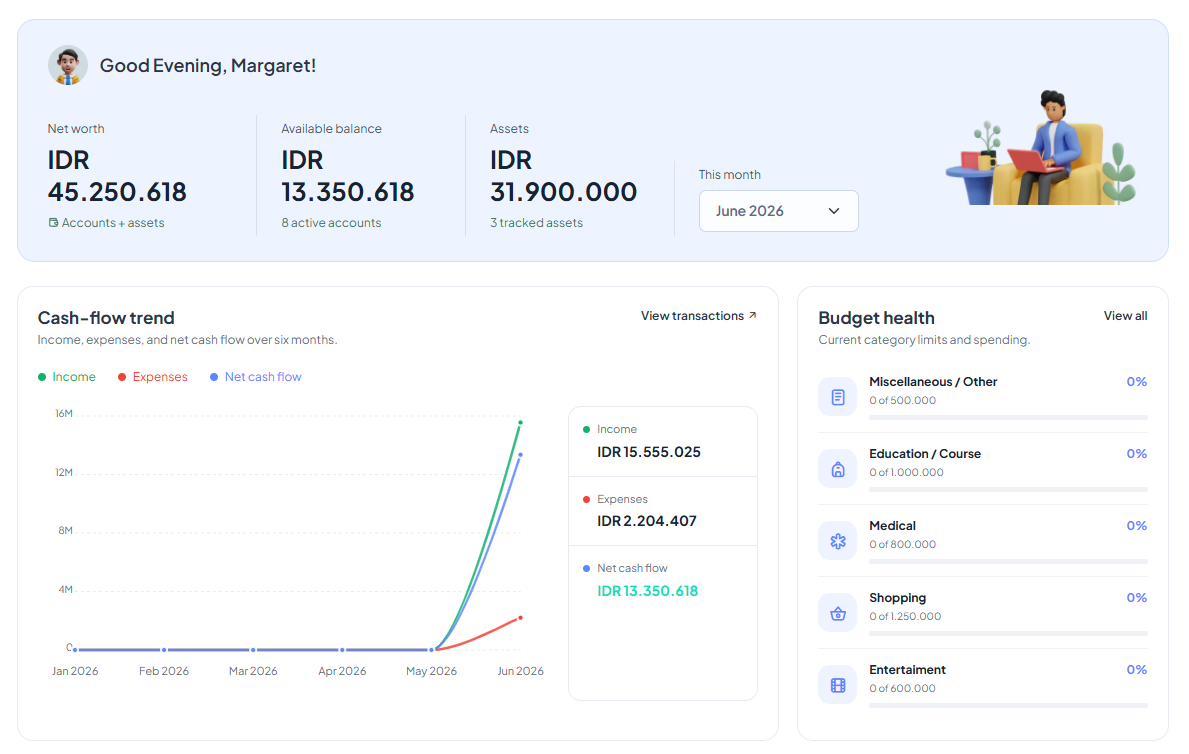
Task: Click the Net cash flow IDR 13.350.618 value
Action: [x=647, y=591]
